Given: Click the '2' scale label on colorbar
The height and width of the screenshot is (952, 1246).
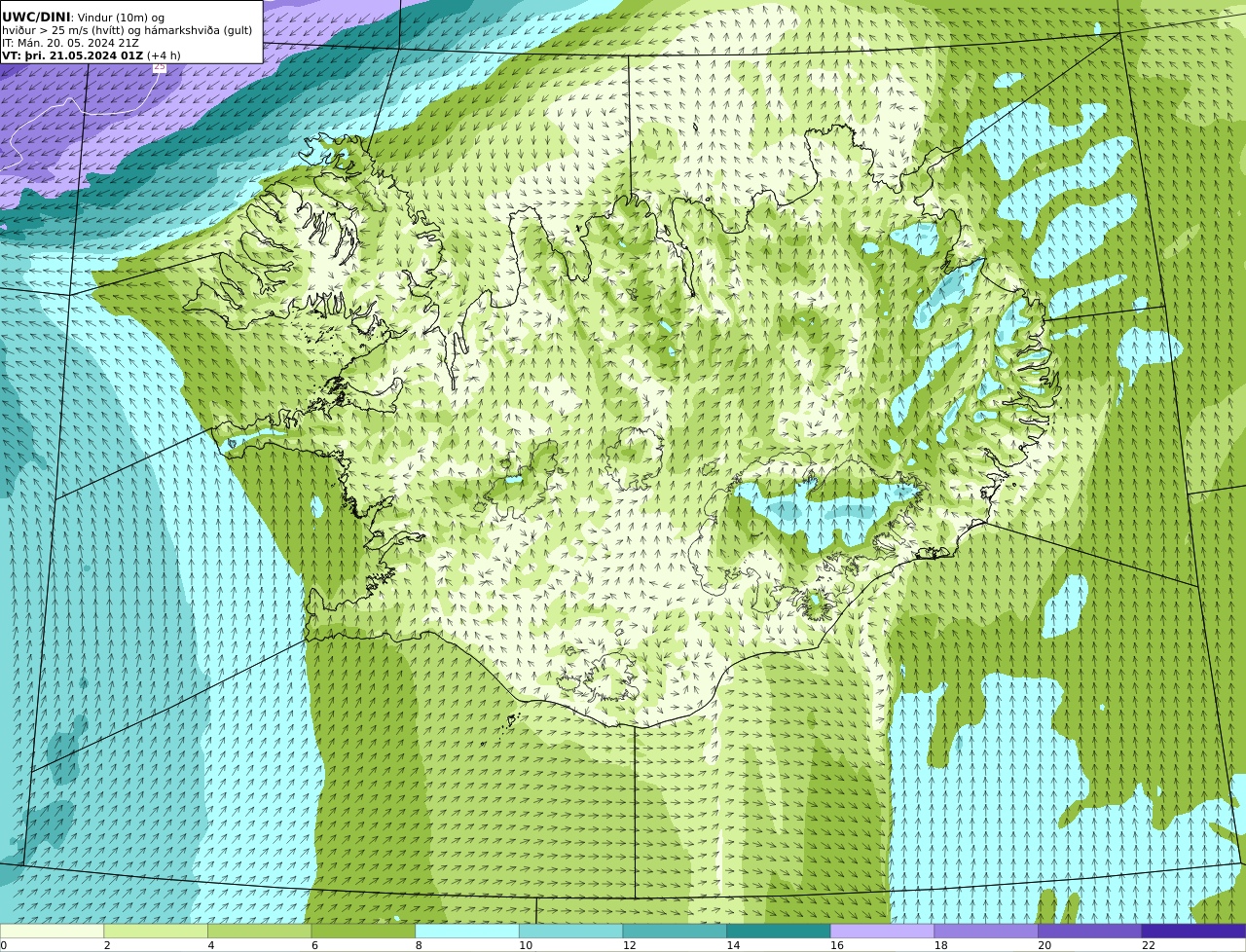Looking at the screenshot, I should 107,945.
